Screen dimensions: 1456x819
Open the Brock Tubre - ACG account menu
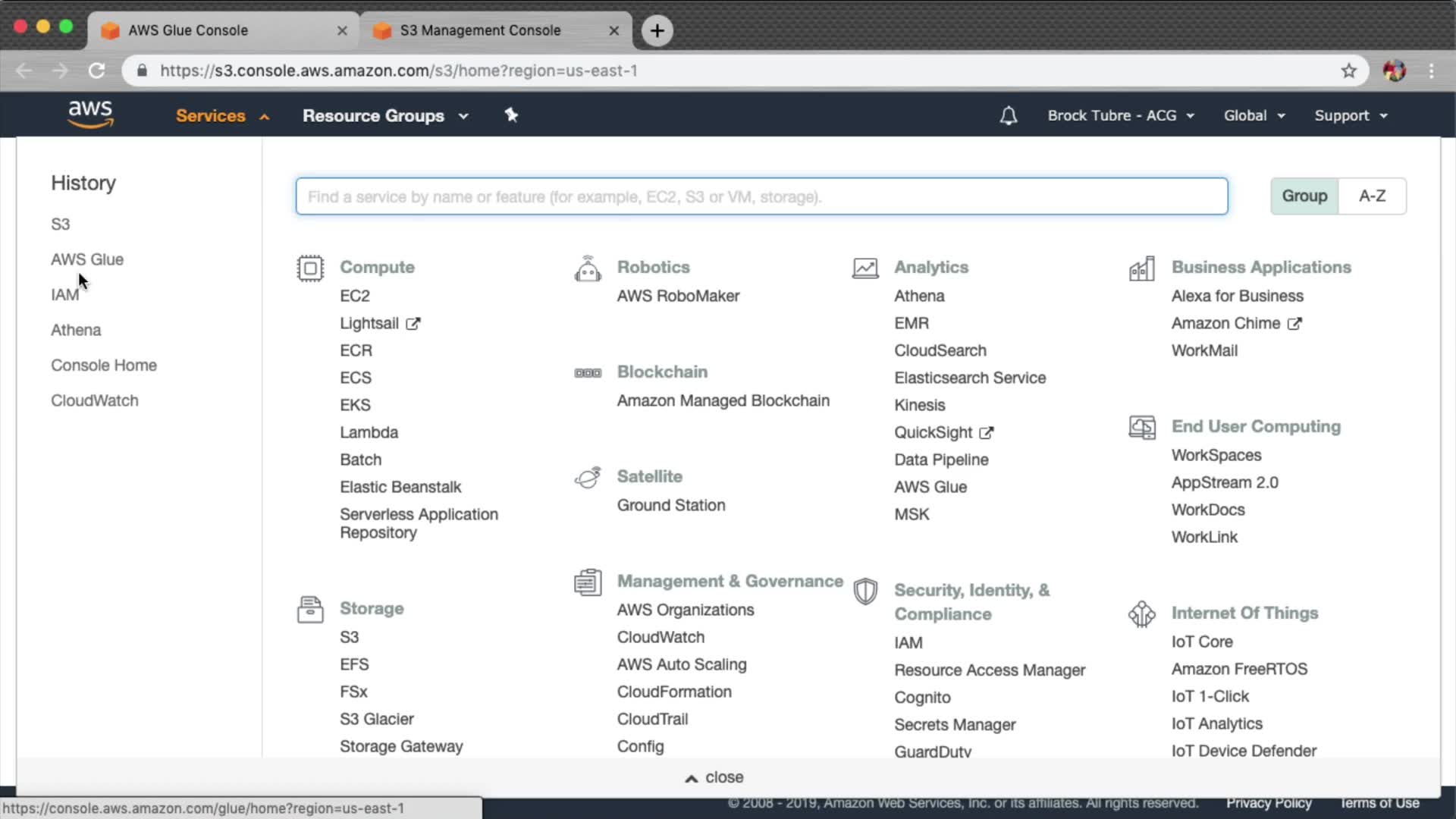1120,116
